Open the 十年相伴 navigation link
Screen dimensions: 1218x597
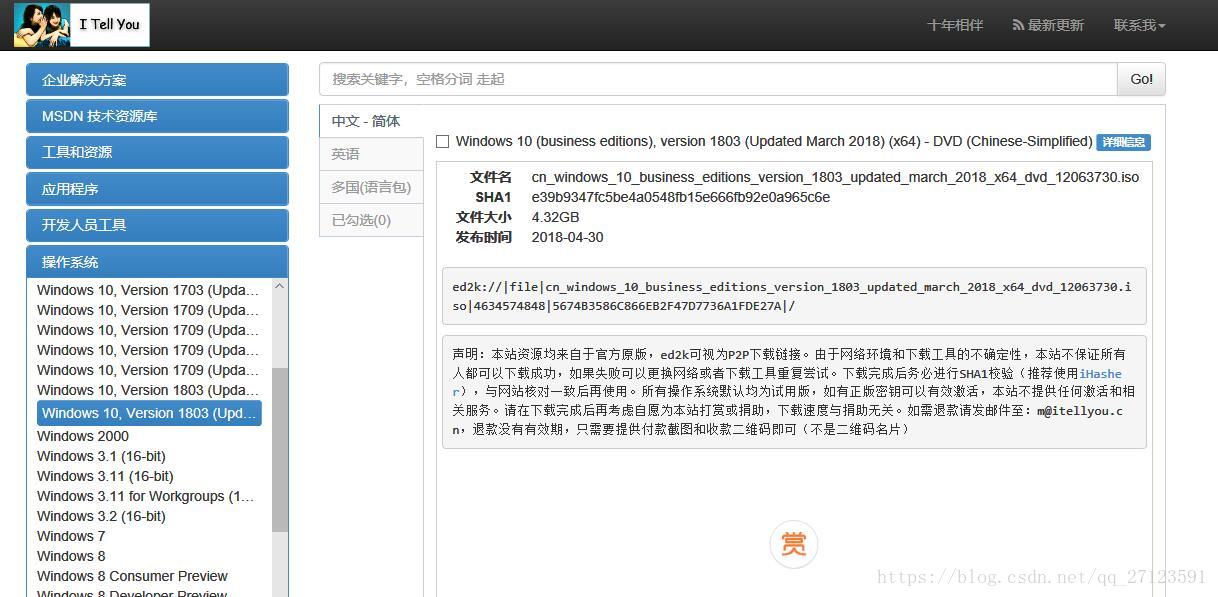(x=955, y=25)
